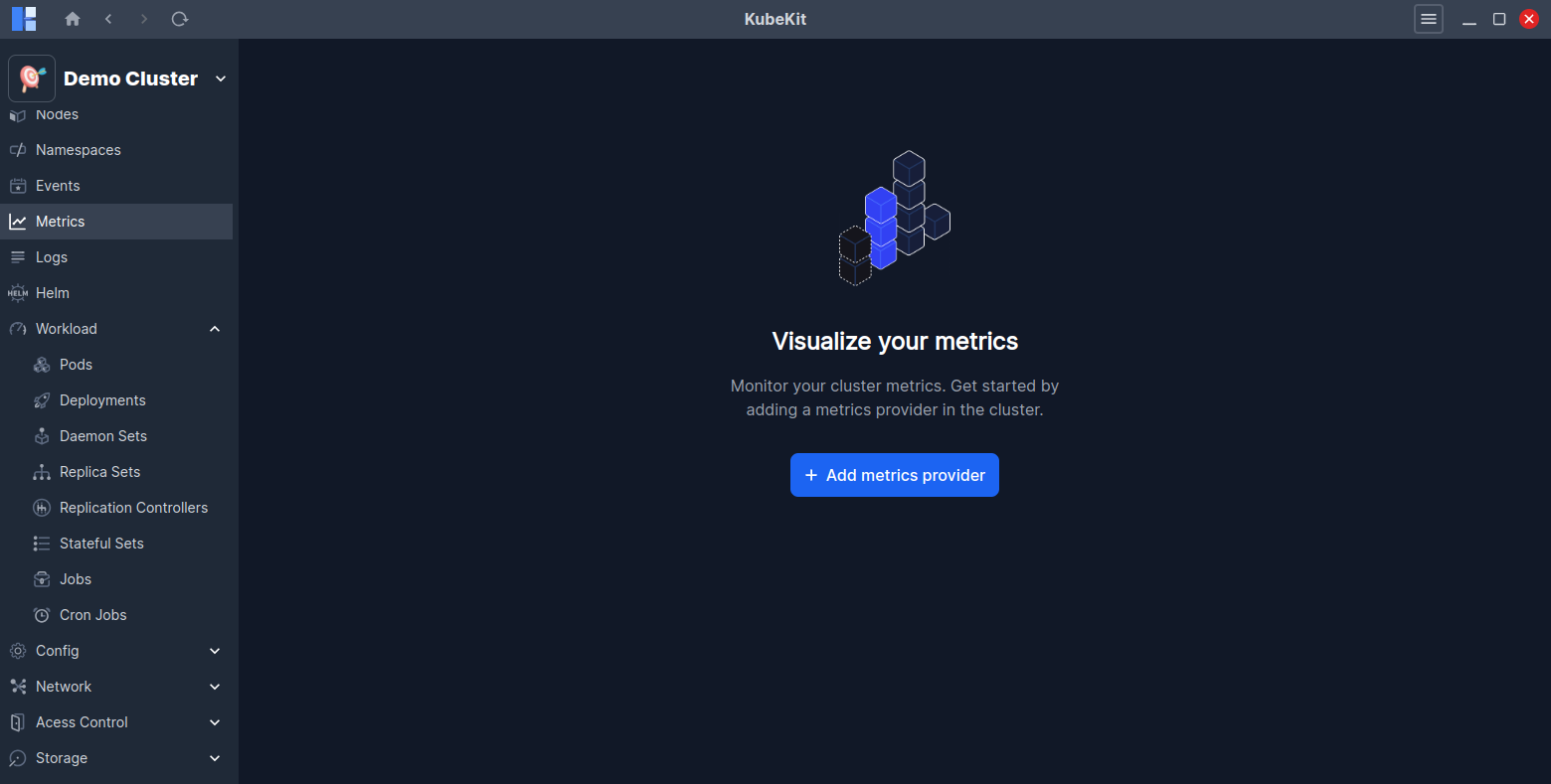Screen dimensions: 1551x784
Task: Expand the Network section
Action: pos(215,686)
